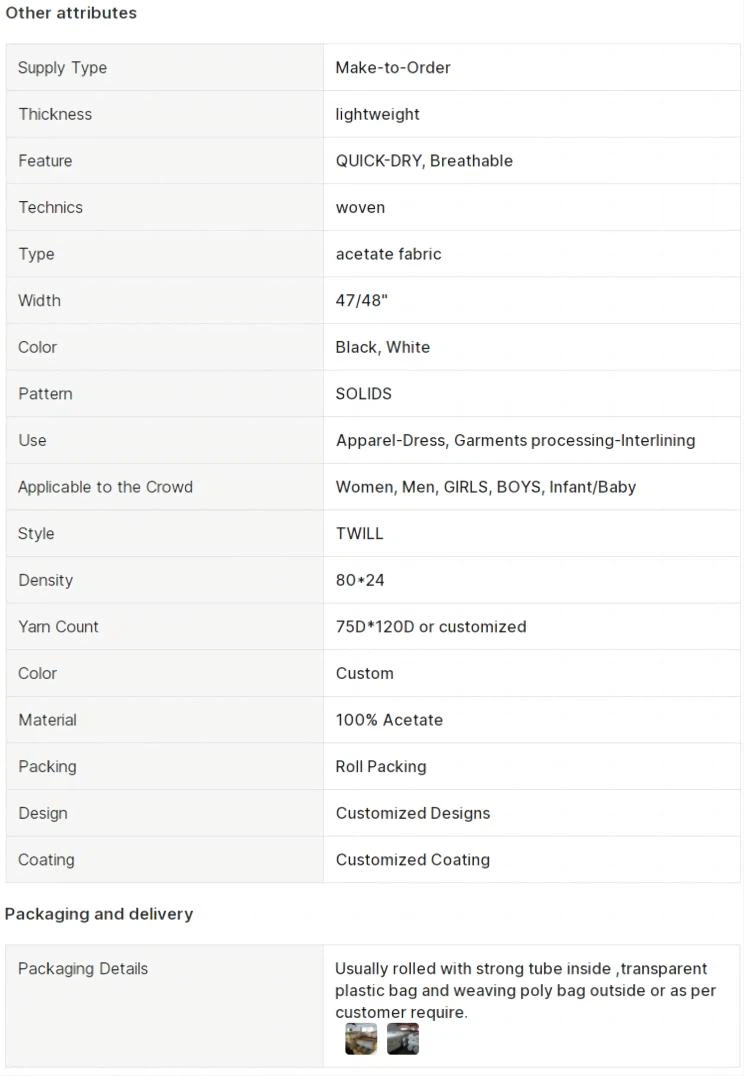Click the "Packaging Details" row label
This screenshot has width=744, height=1076.
[83, 968]
